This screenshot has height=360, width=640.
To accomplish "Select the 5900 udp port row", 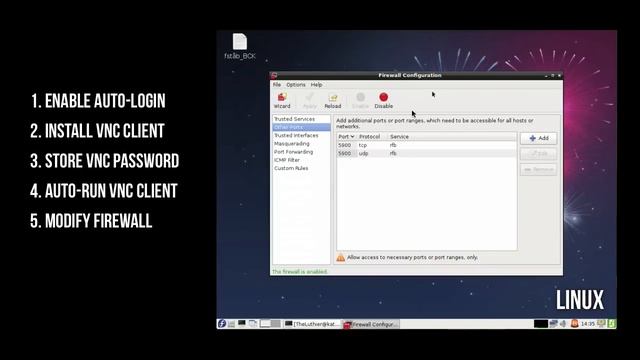I will click(x=427, y=153).
